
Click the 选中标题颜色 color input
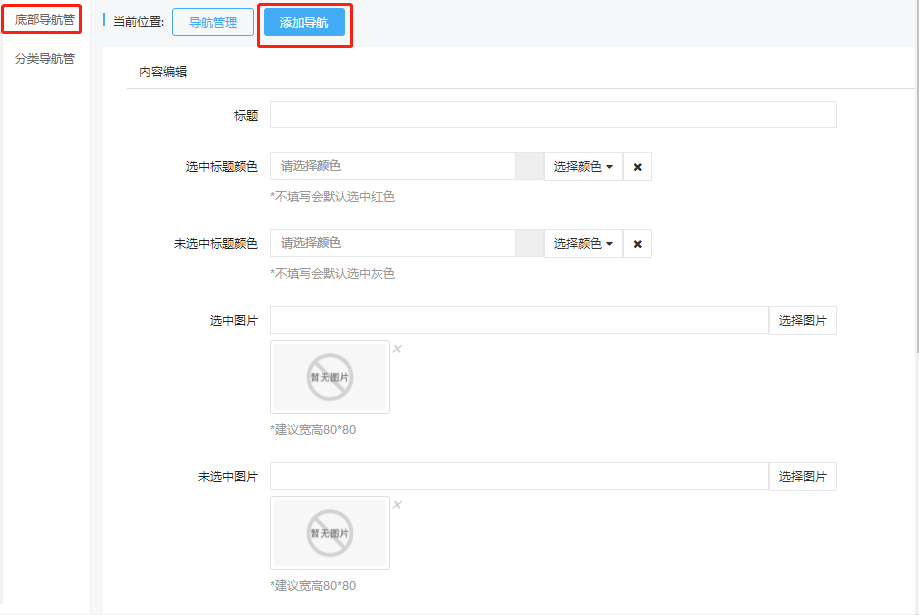click(x=393, y=166)
